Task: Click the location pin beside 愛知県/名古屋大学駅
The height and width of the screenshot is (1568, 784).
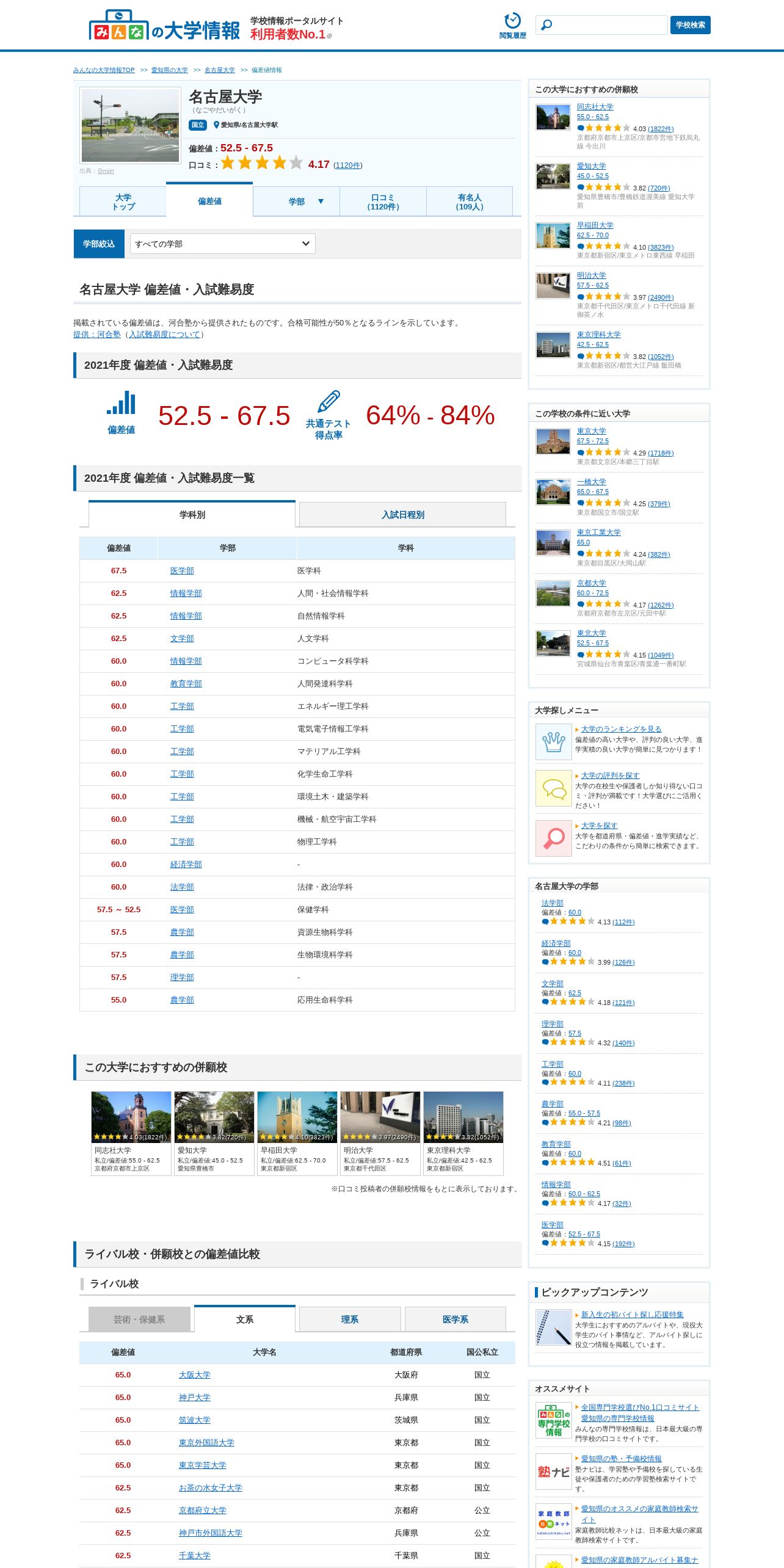Action: click(x=216, y=125)
